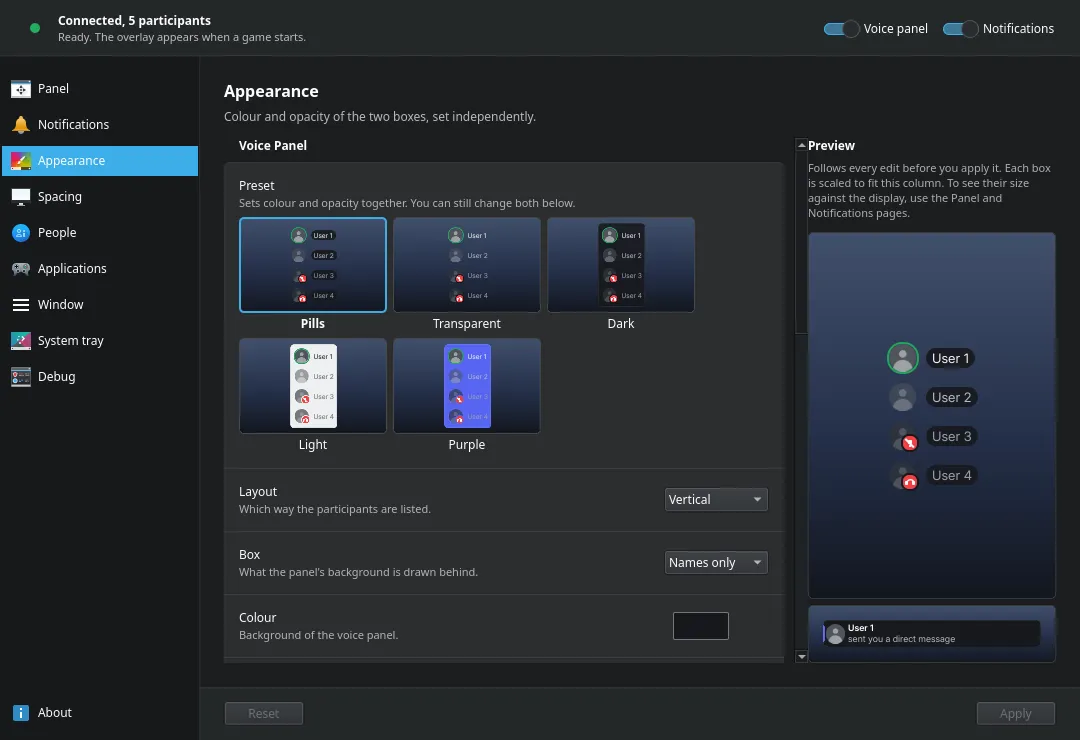Viewport: 1080px width, 740px height.
Task: Click the User 1 name pill in preview
Action: coord(951,358)
